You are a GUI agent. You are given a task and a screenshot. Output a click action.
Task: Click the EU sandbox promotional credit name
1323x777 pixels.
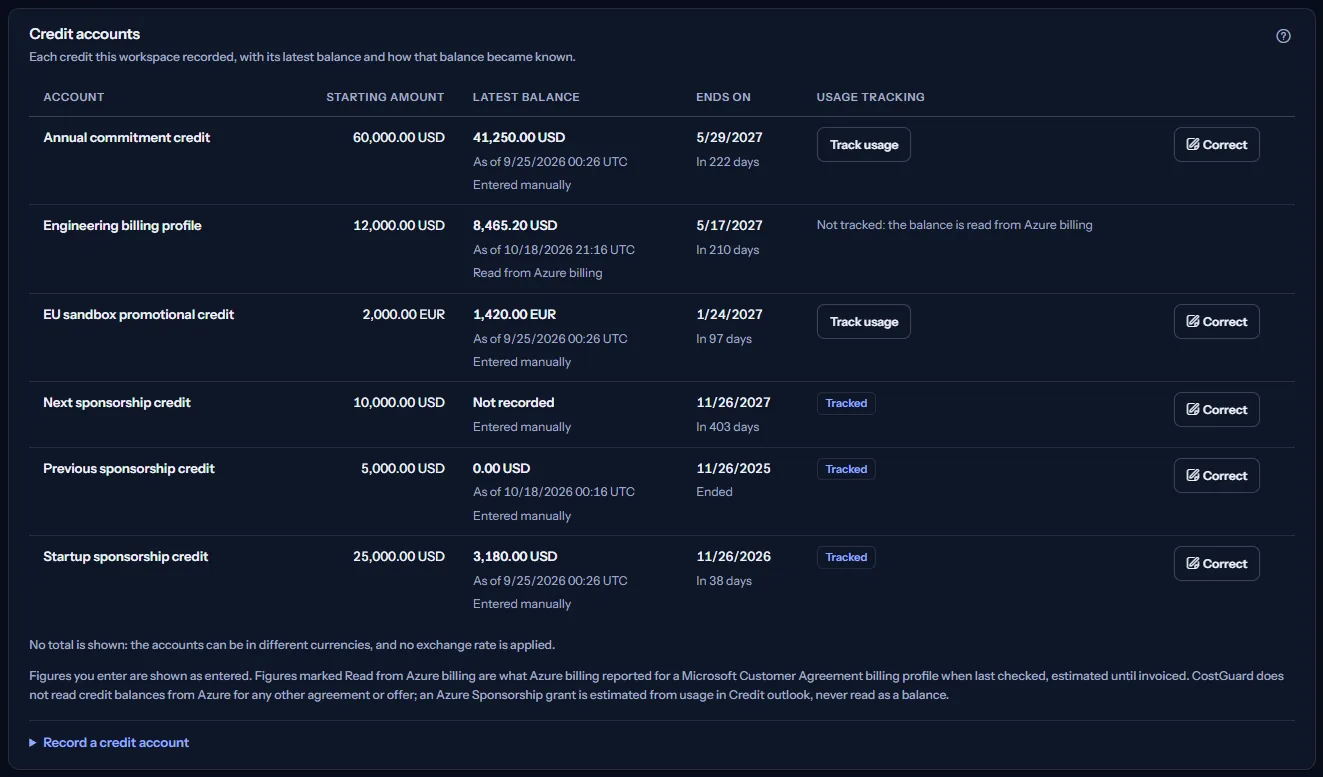(x=139, y=315)
